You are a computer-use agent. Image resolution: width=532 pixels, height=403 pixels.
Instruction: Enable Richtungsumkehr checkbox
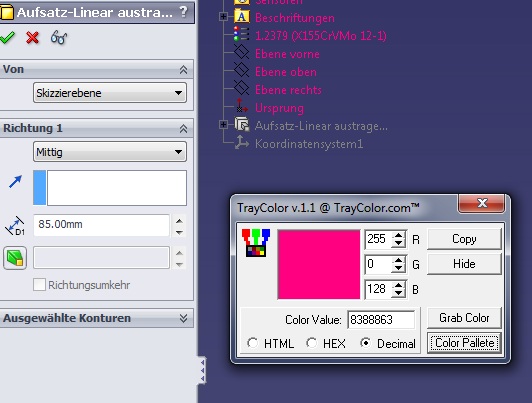pyautogui.click(x=39, y=285)
